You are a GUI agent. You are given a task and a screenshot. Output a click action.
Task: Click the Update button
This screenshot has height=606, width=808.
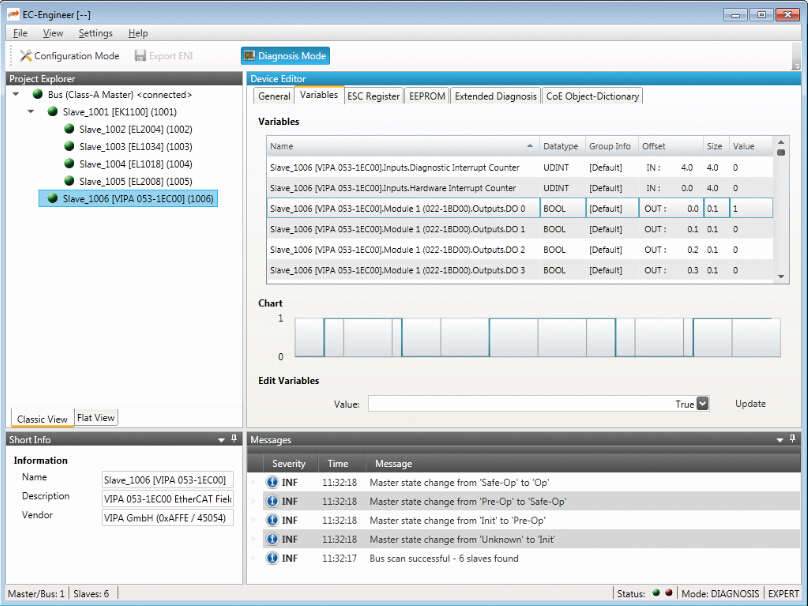coord(750,403)
